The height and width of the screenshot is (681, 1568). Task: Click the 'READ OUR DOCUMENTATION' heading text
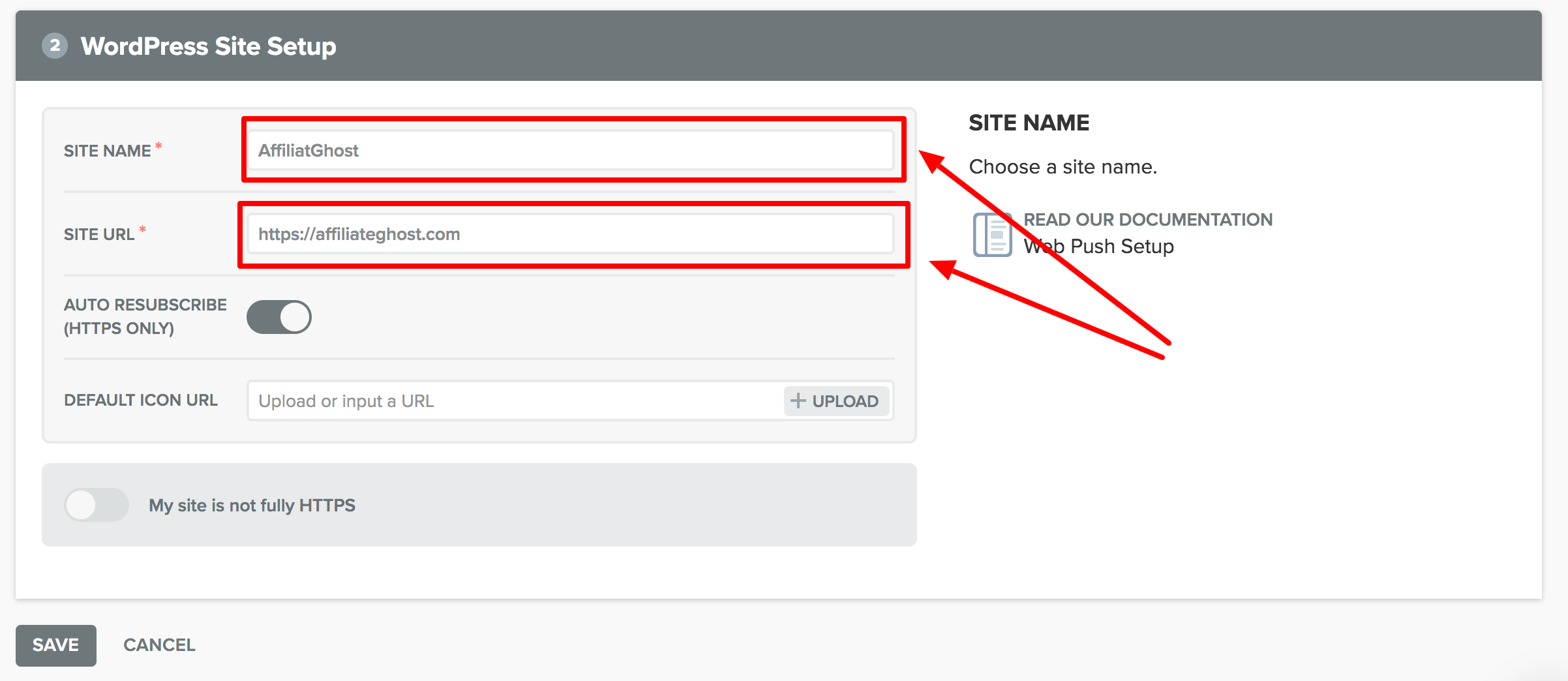coord(1148,220)
